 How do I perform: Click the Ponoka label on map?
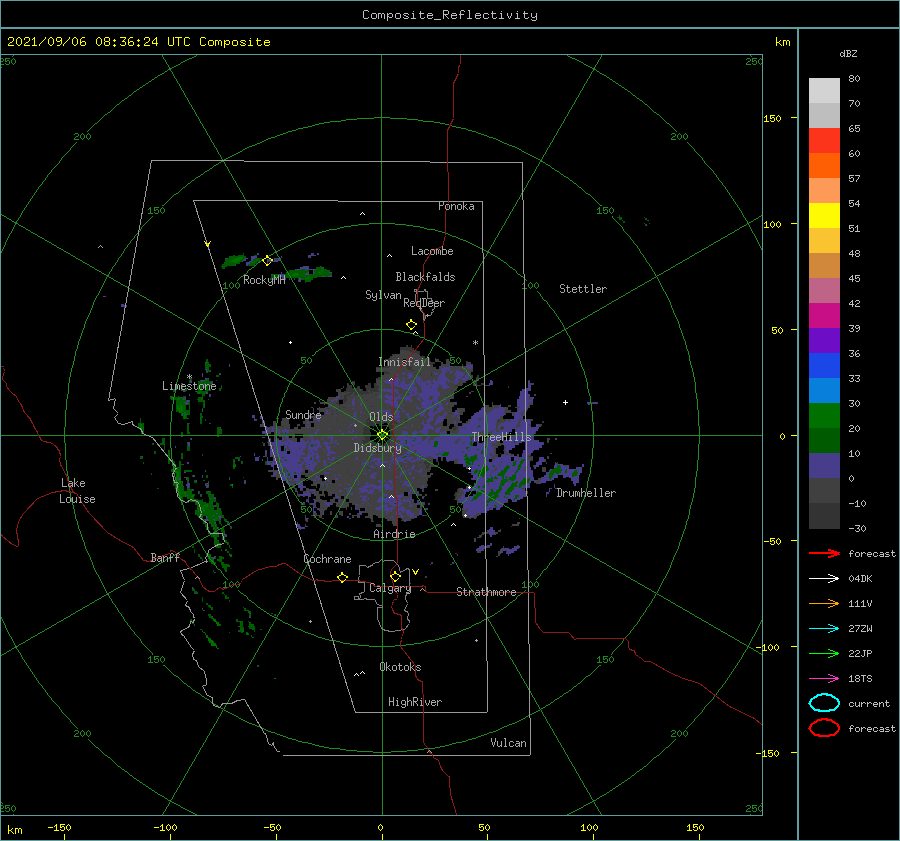click(x=456, y=206)
